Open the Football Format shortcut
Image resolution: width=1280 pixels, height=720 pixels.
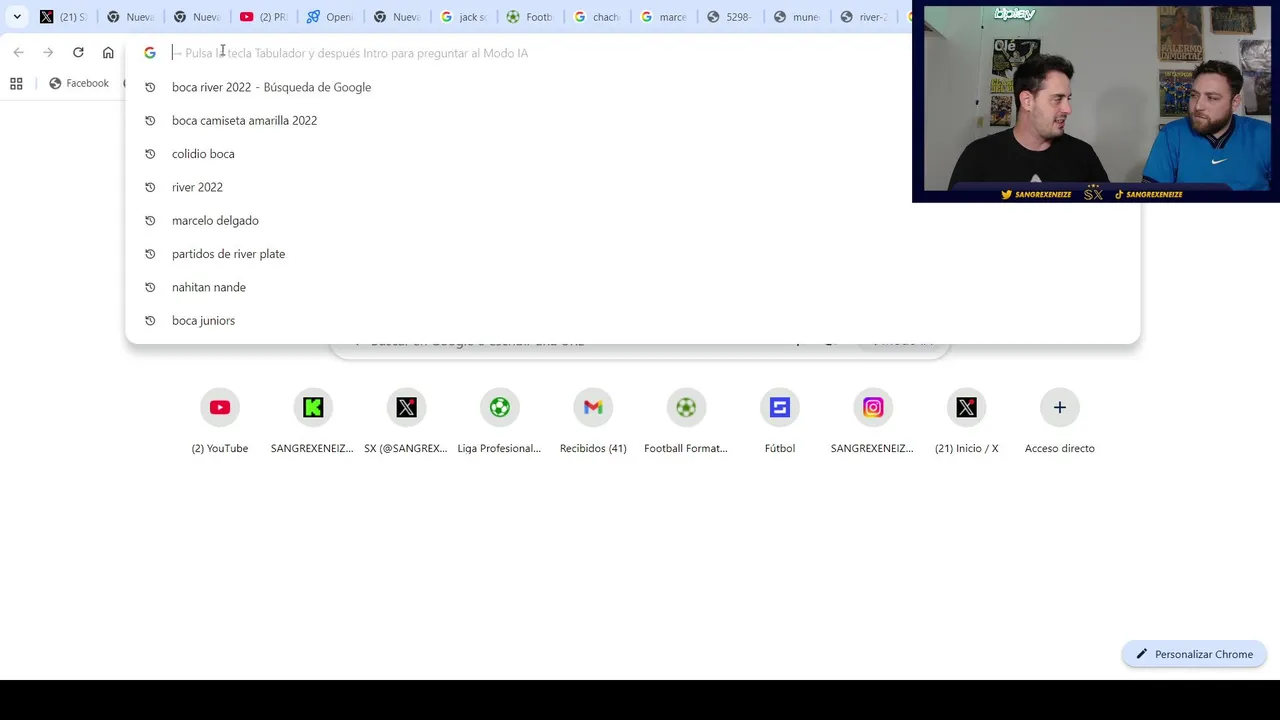[x=686, y=407]
